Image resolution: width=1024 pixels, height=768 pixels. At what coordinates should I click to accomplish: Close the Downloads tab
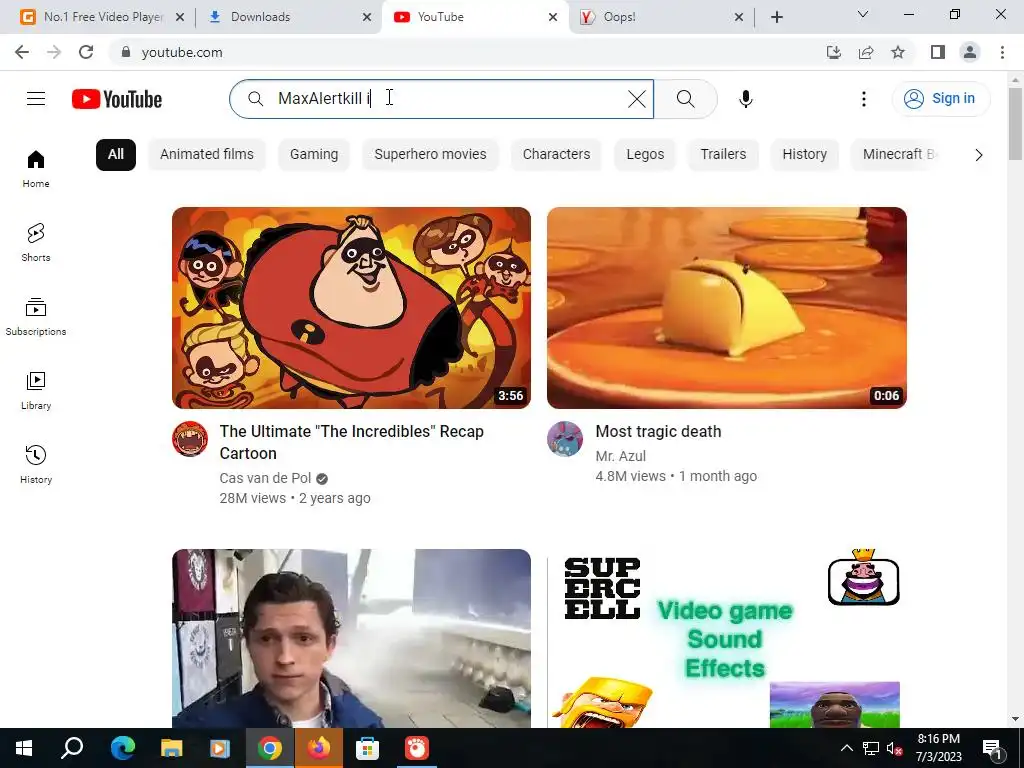[x=367, y=17]
